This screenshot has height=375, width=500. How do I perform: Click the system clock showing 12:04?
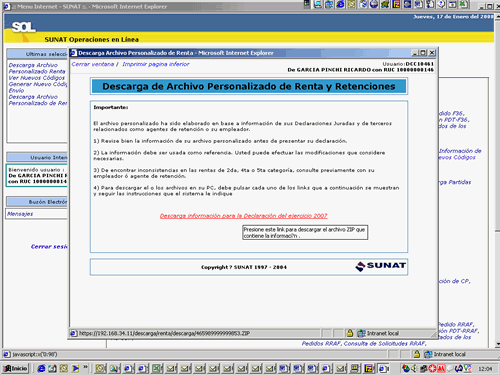pos(485,369)
